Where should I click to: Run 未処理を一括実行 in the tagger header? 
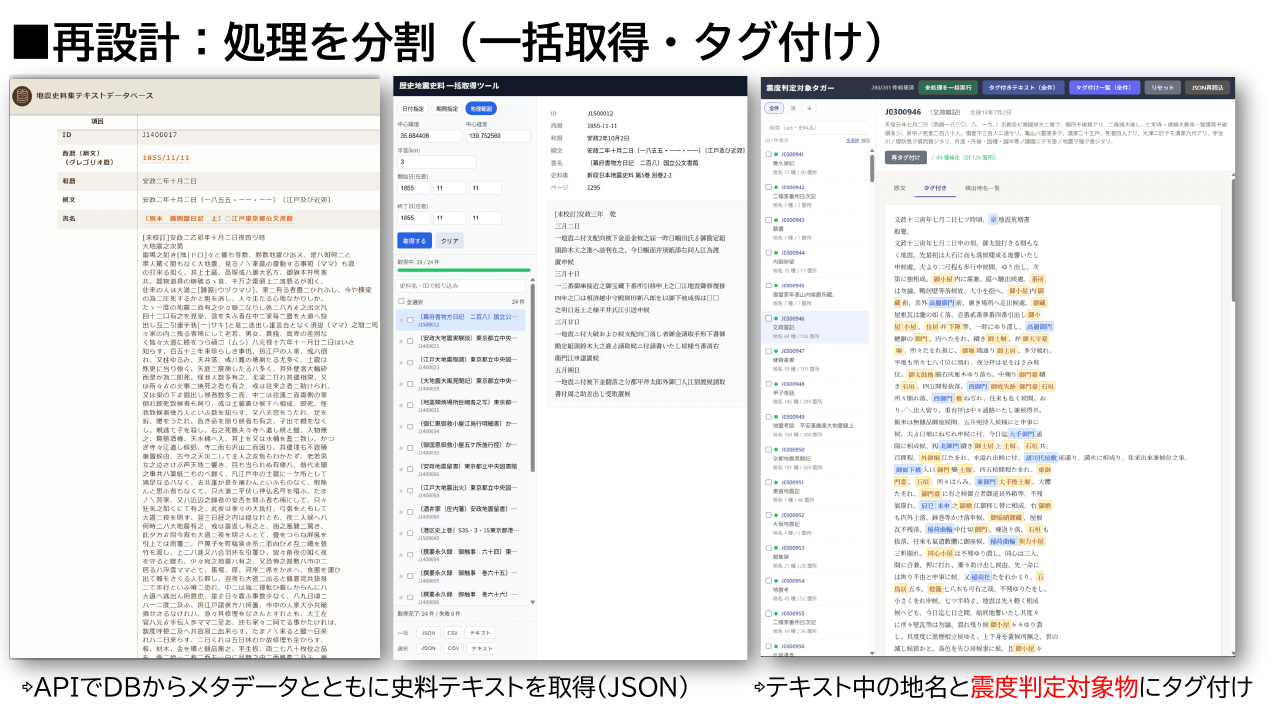pyautogui.click(x=946, y=88)
